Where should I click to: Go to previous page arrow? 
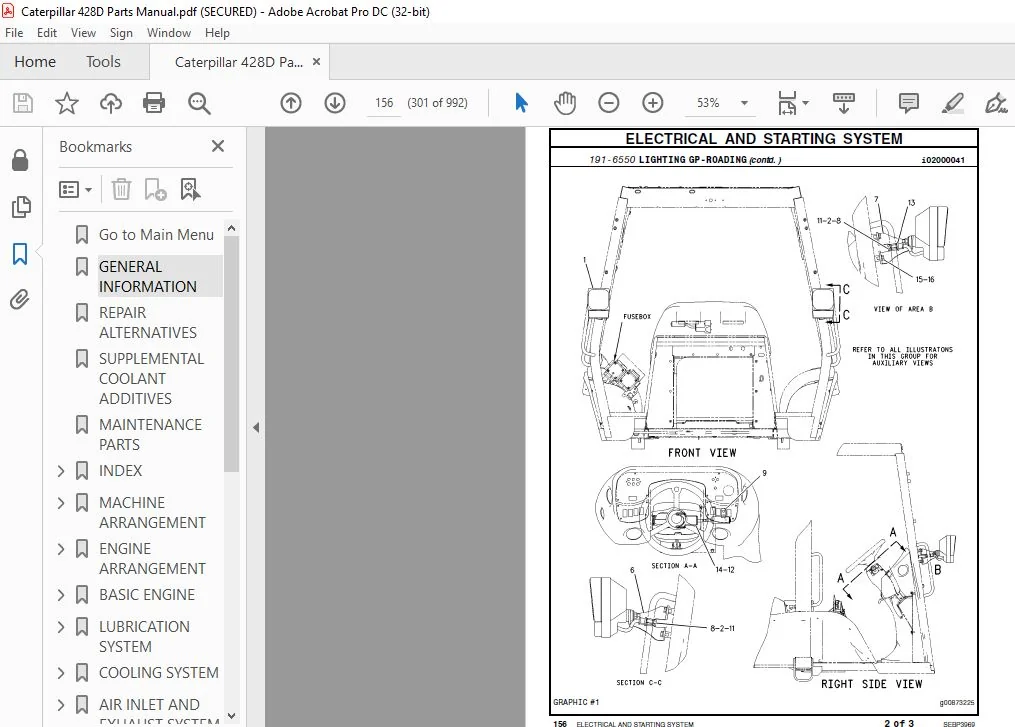(x=291, y=103)
